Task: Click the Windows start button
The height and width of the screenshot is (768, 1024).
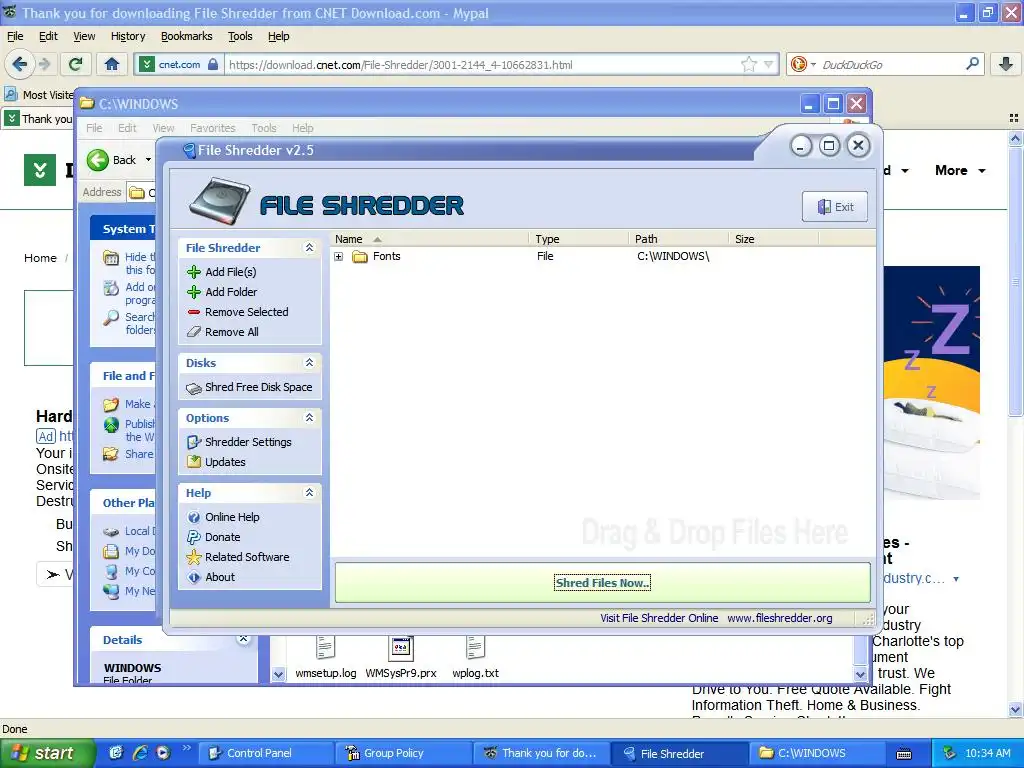Action: 48,753
